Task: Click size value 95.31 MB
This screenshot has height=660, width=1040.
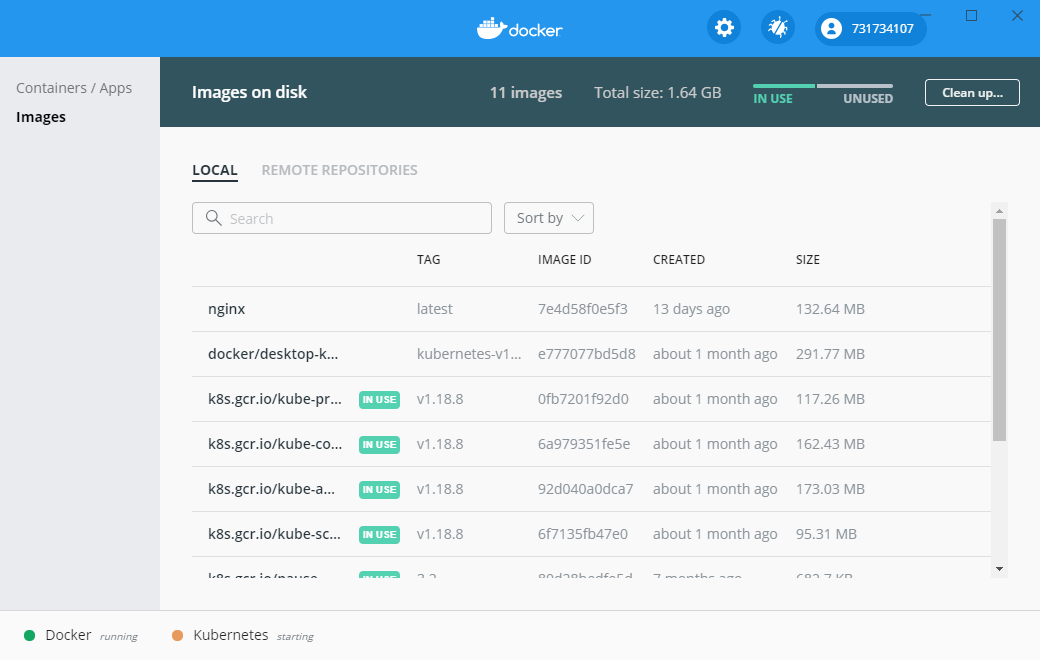Action: tap(826, 535)
